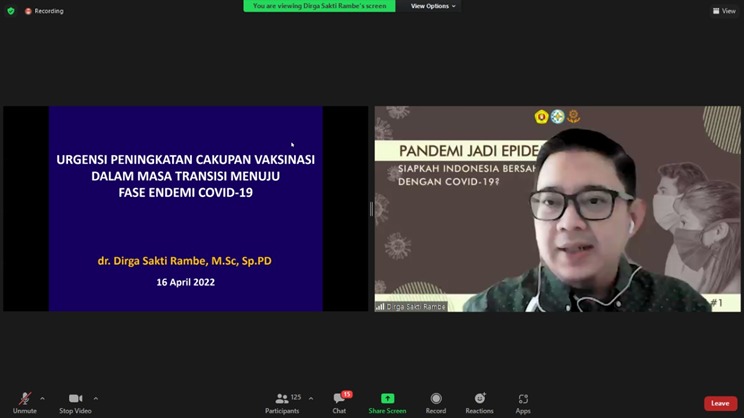
Task: Click the green encryption shield icon
Action: [x=11, y=11]
